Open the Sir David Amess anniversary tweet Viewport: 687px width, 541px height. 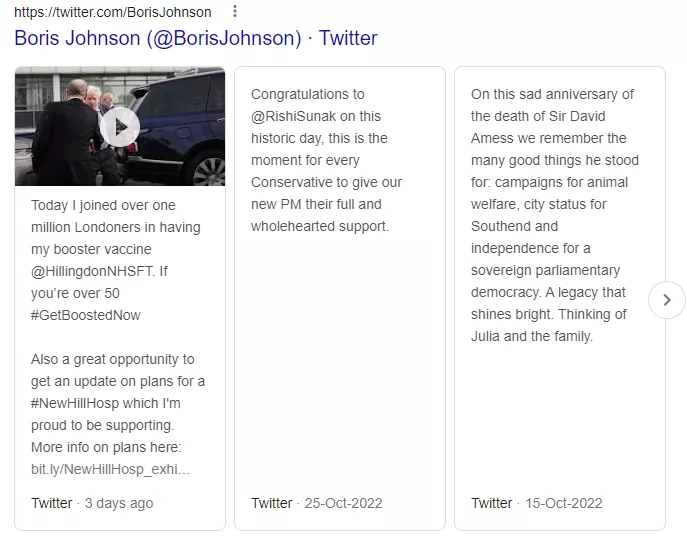point(555,215)
